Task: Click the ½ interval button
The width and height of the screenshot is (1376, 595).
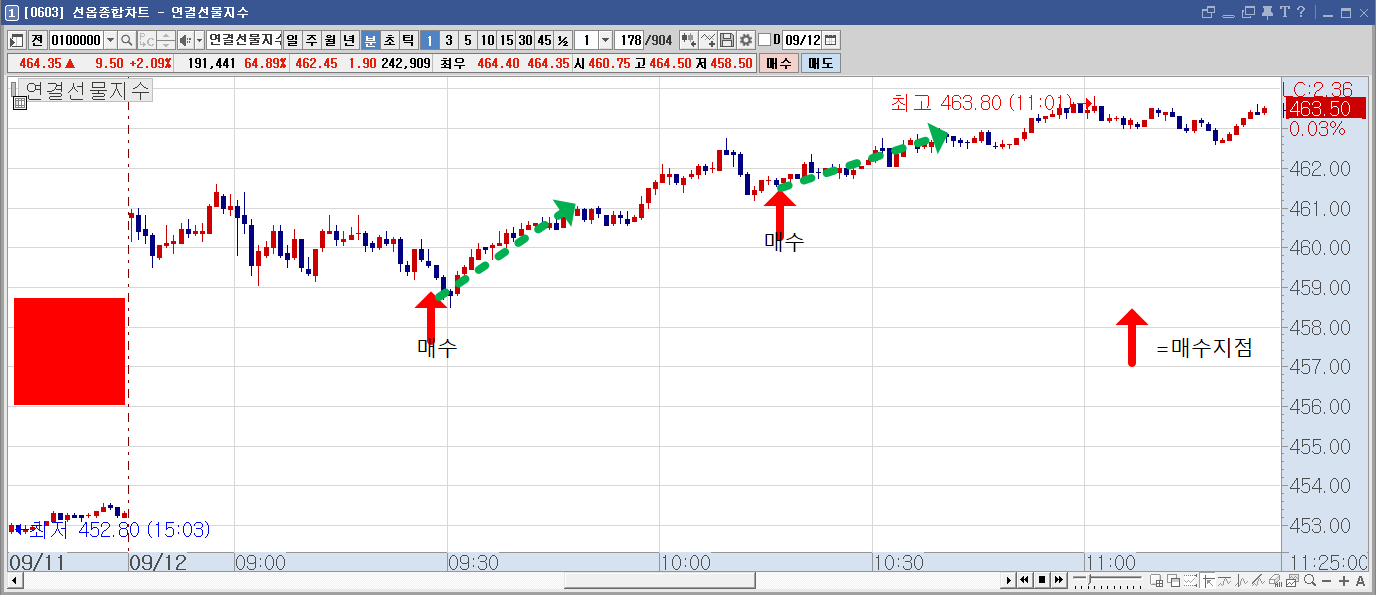Action: click(563, 41)
